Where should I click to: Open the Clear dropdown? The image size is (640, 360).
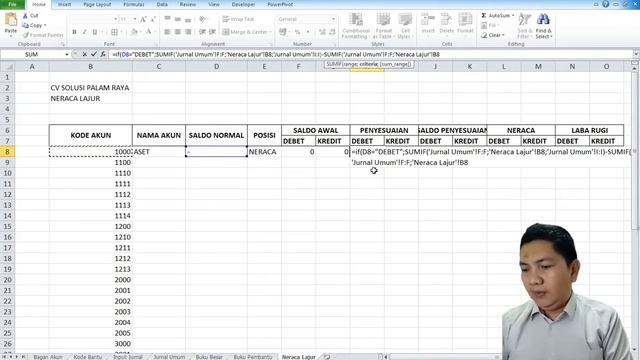(x=493, y=35)
